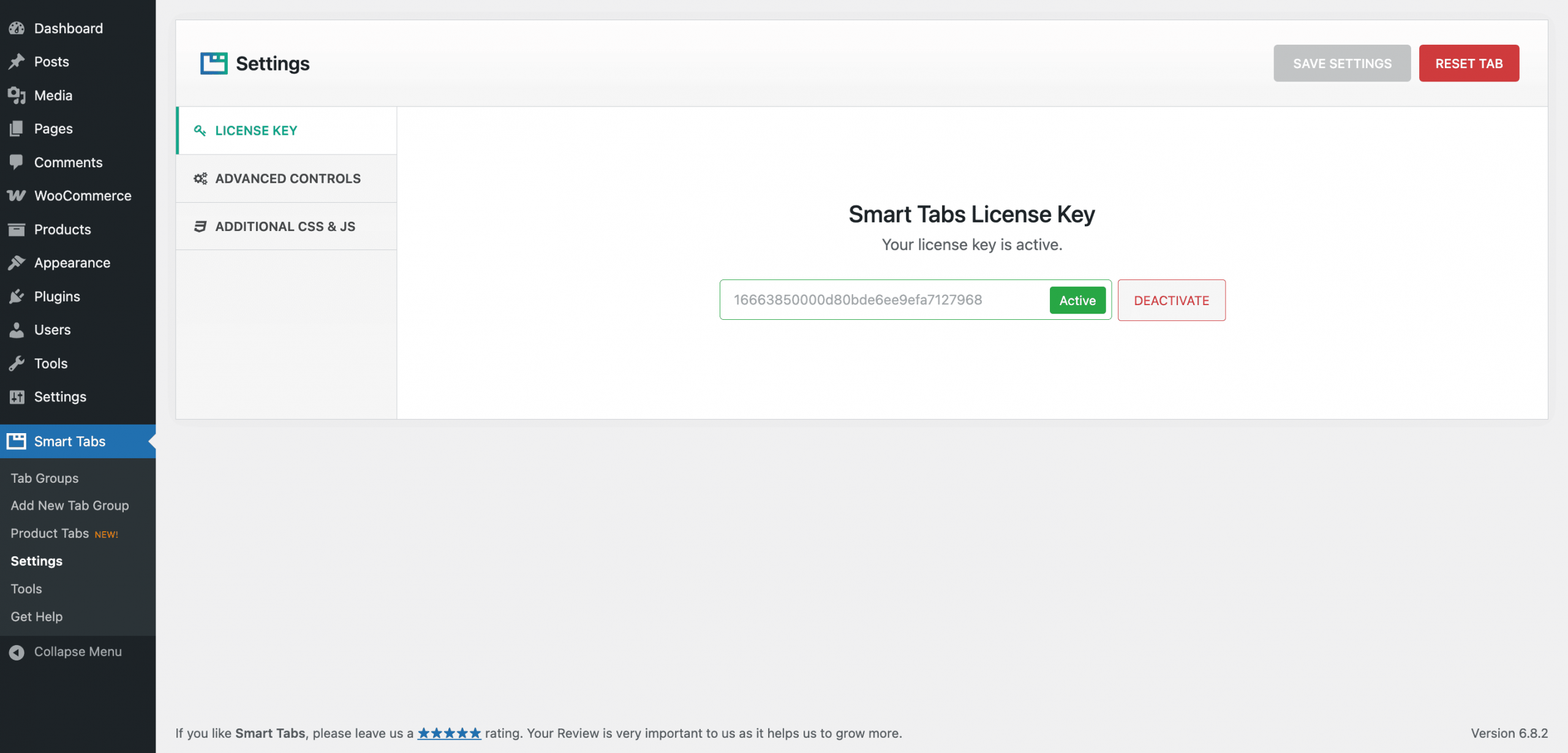This screenshot has width=1568, height=753.
Task: Open the Pages menu
Action: click(x=78, y=129)
